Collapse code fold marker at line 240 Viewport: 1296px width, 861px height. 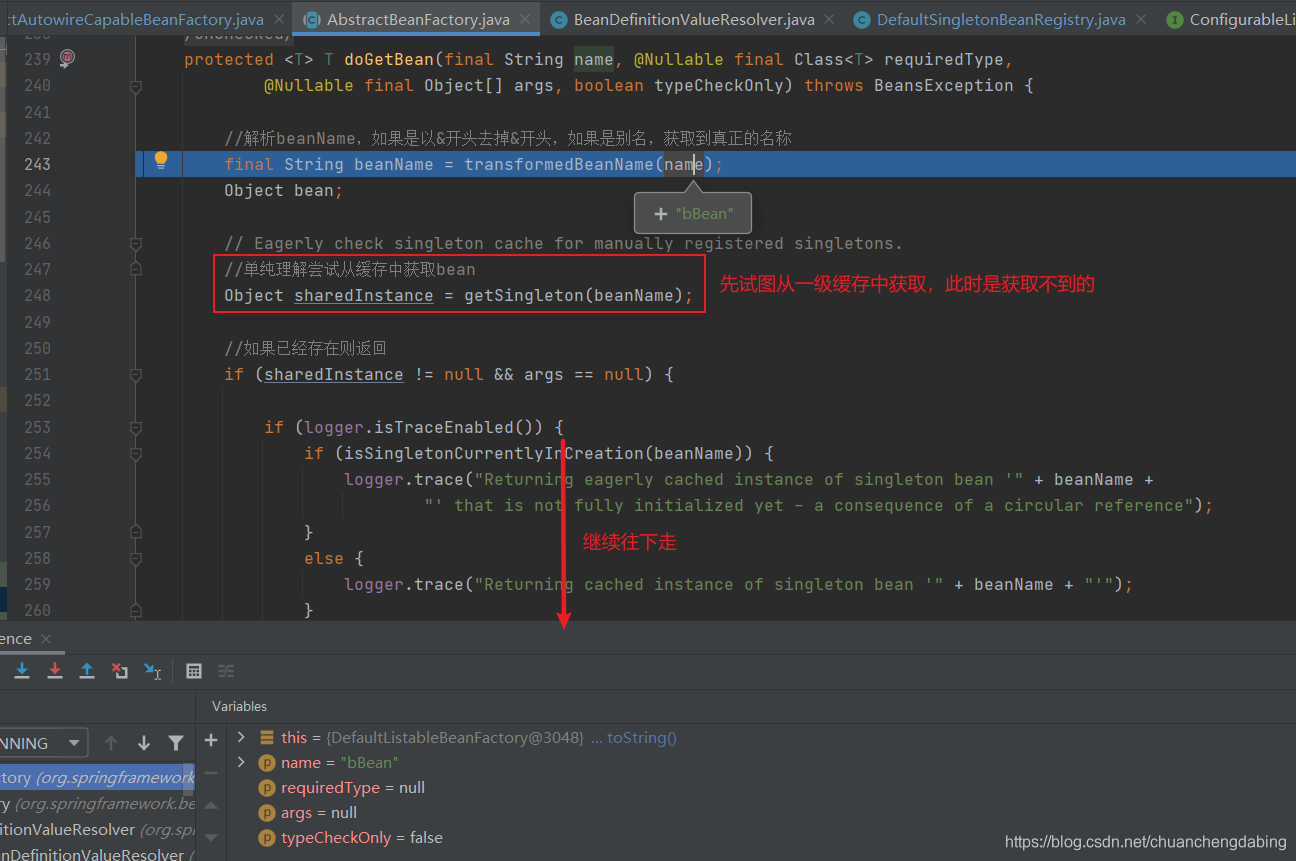coord(136,87)
